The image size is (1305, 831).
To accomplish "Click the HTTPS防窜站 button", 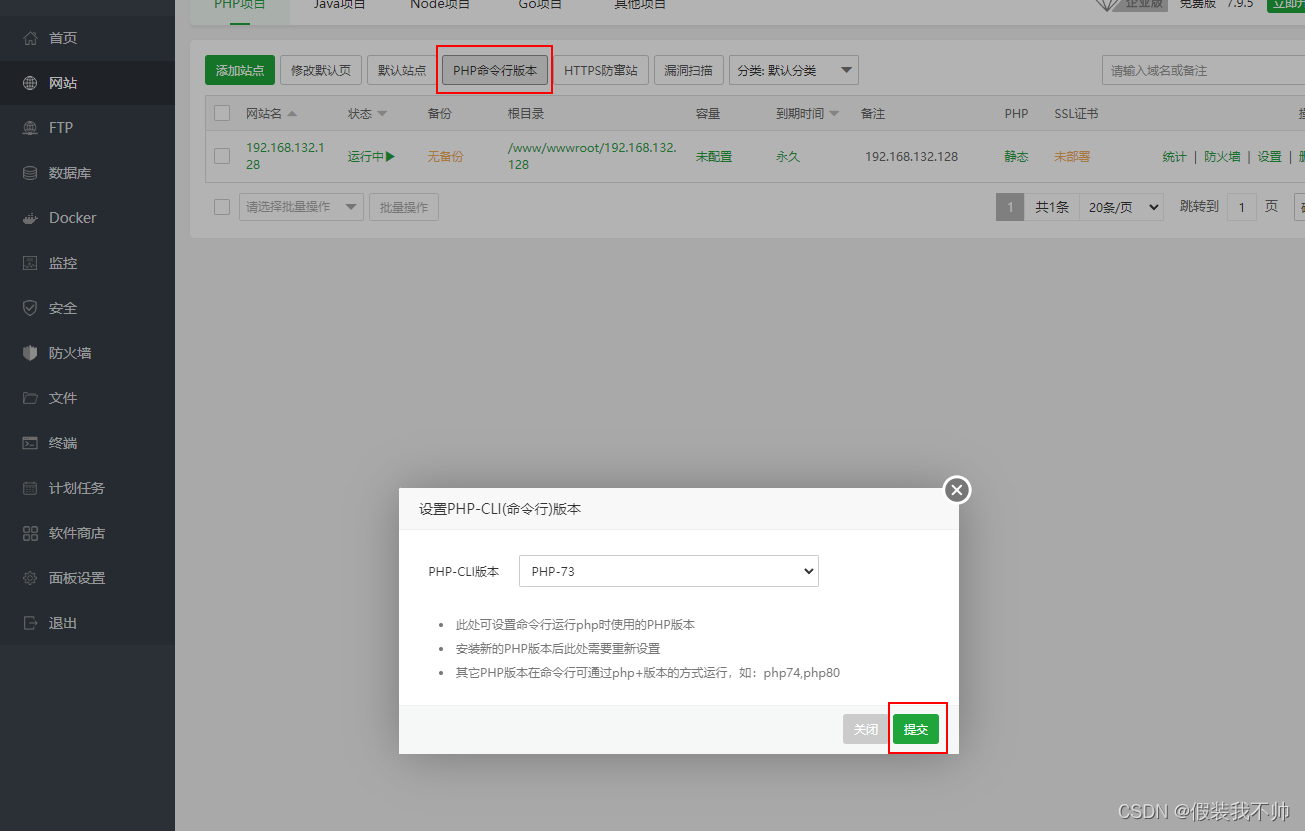I will pos(601,70).
